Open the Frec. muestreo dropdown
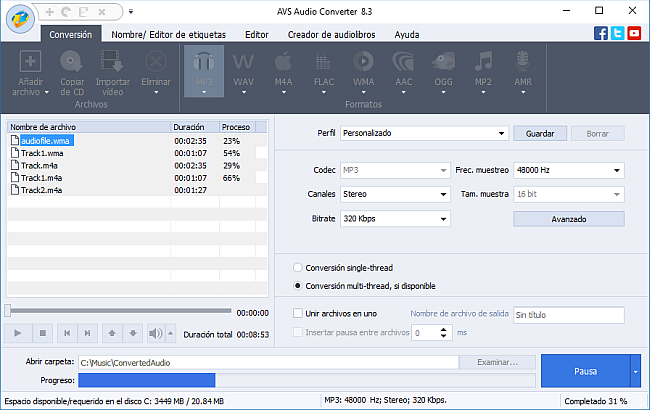 pyautogui.click(x=567, y=170)
